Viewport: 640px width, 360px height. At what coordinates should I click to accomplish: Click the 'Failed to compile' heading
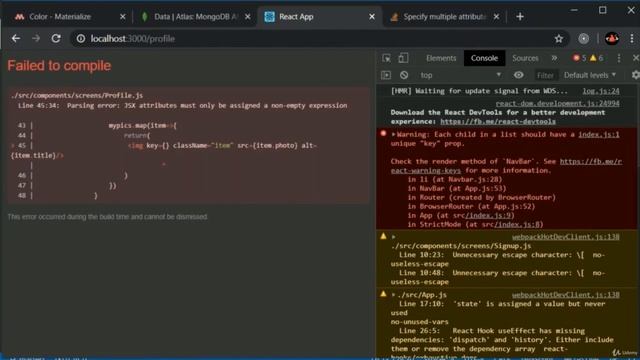coord(59,65)
